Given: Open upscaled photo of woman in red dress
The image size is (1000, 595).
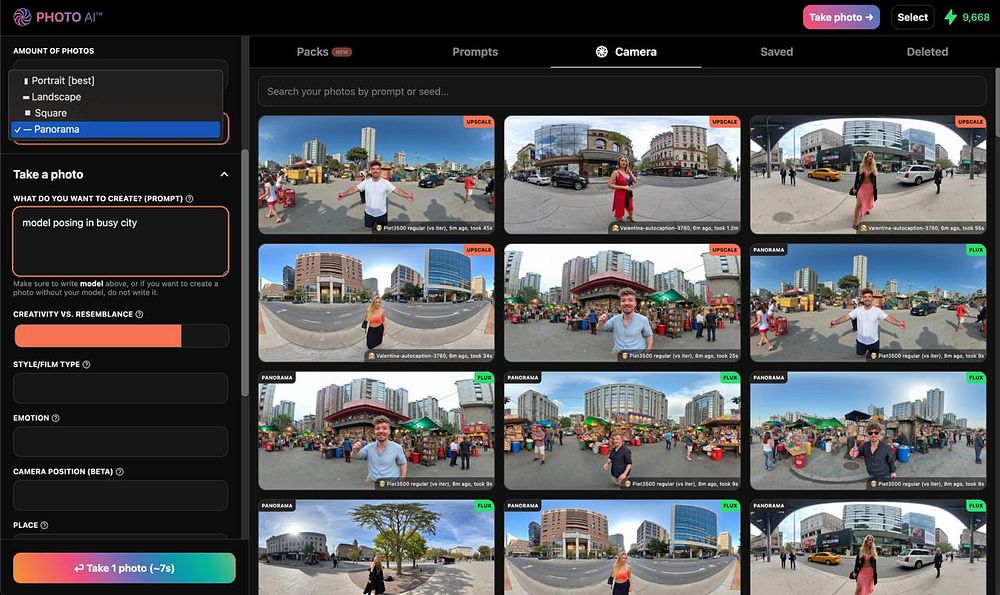Looking at the screenshot, I should click(x=622, y=175).
